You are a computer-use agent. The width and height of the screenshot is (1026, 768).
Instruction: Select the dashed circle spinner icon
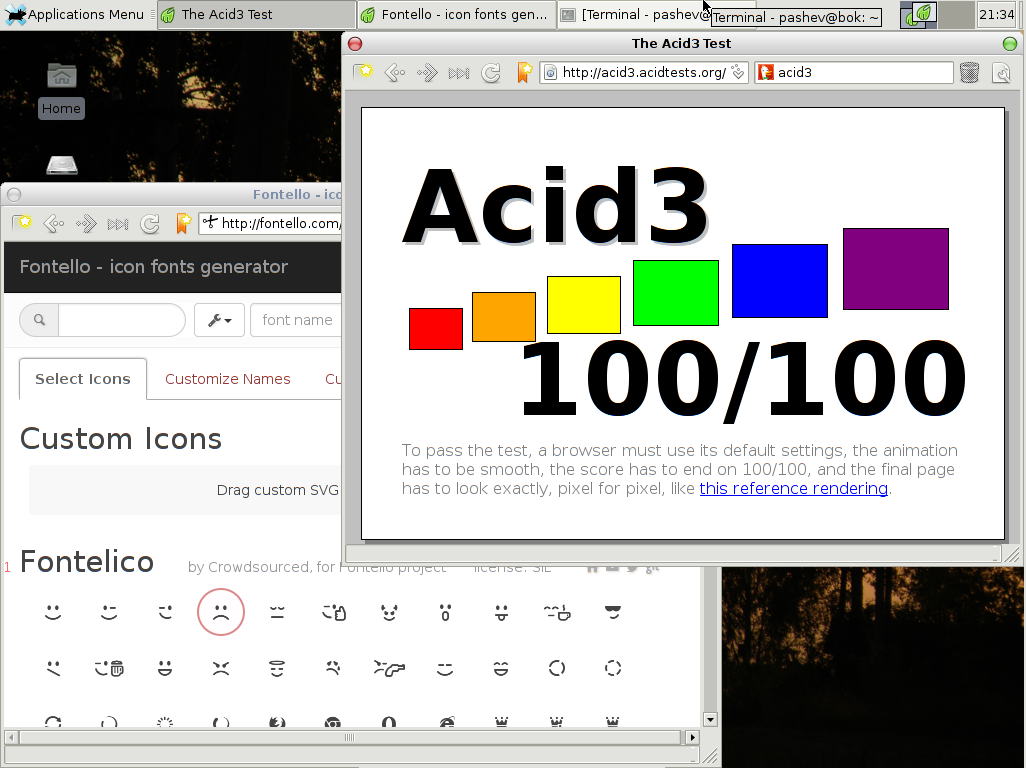(x=612, y=669)
